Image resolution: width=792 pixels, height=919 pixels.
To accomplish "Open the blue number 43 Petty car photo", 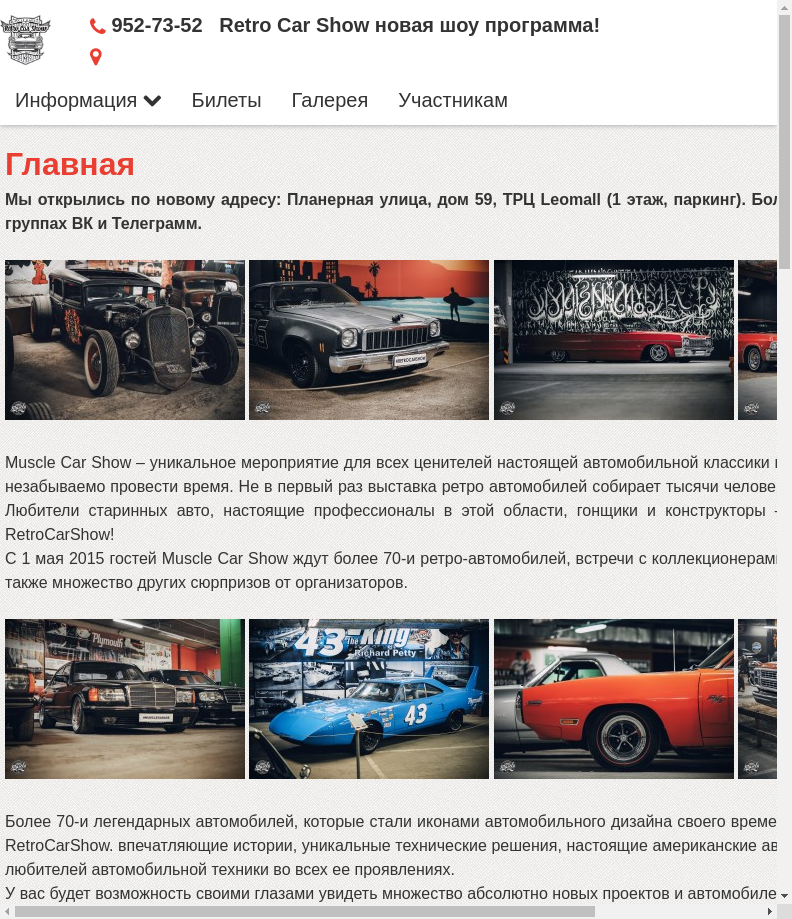I will (x=369, y=699).
